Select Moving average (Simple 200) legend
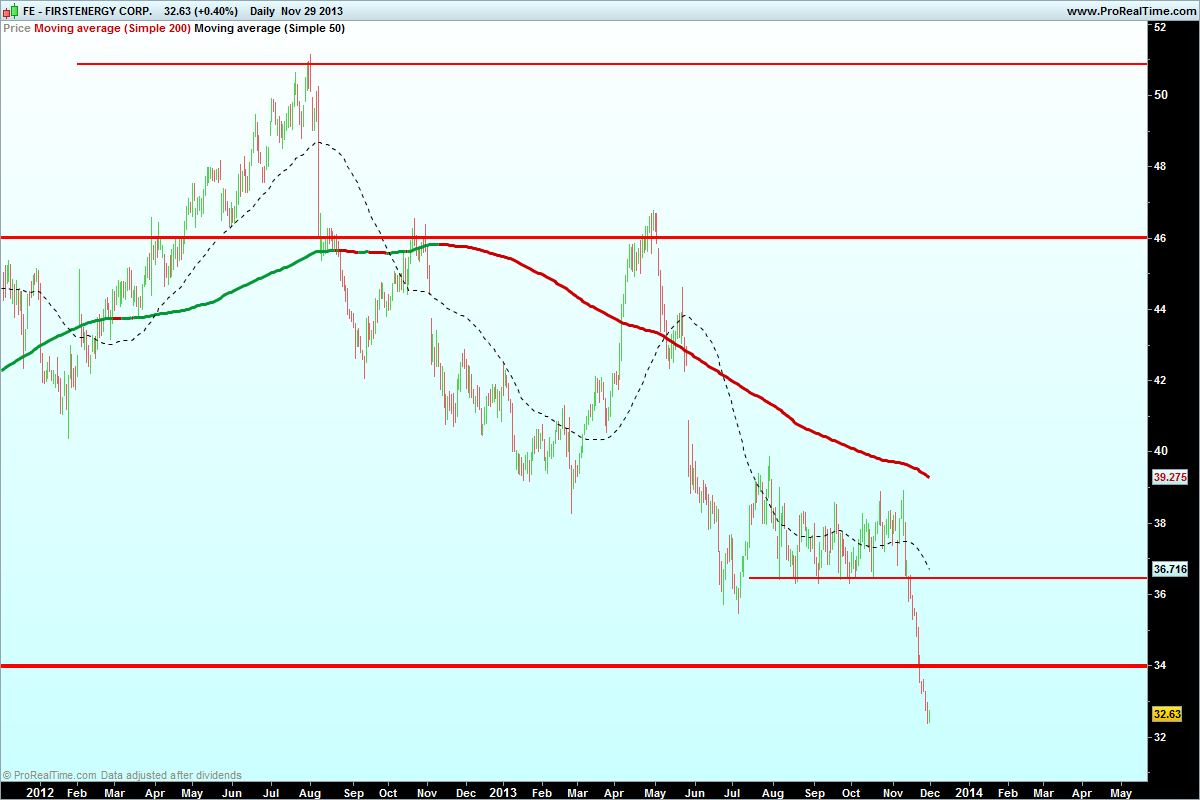 [111, 29]
